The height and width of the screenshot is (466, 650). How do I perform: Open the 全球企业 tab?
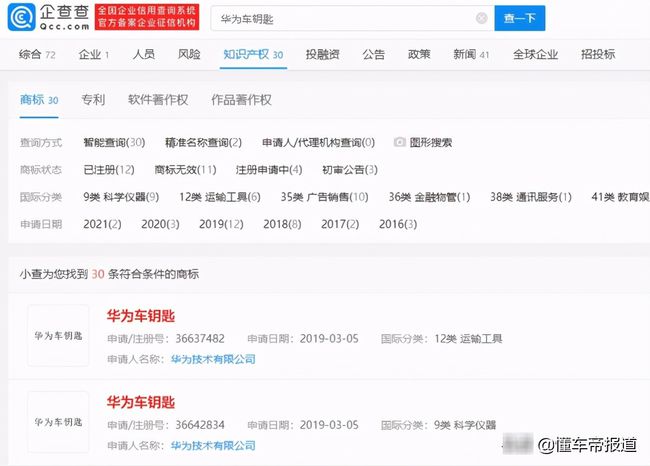click(535, 54)
